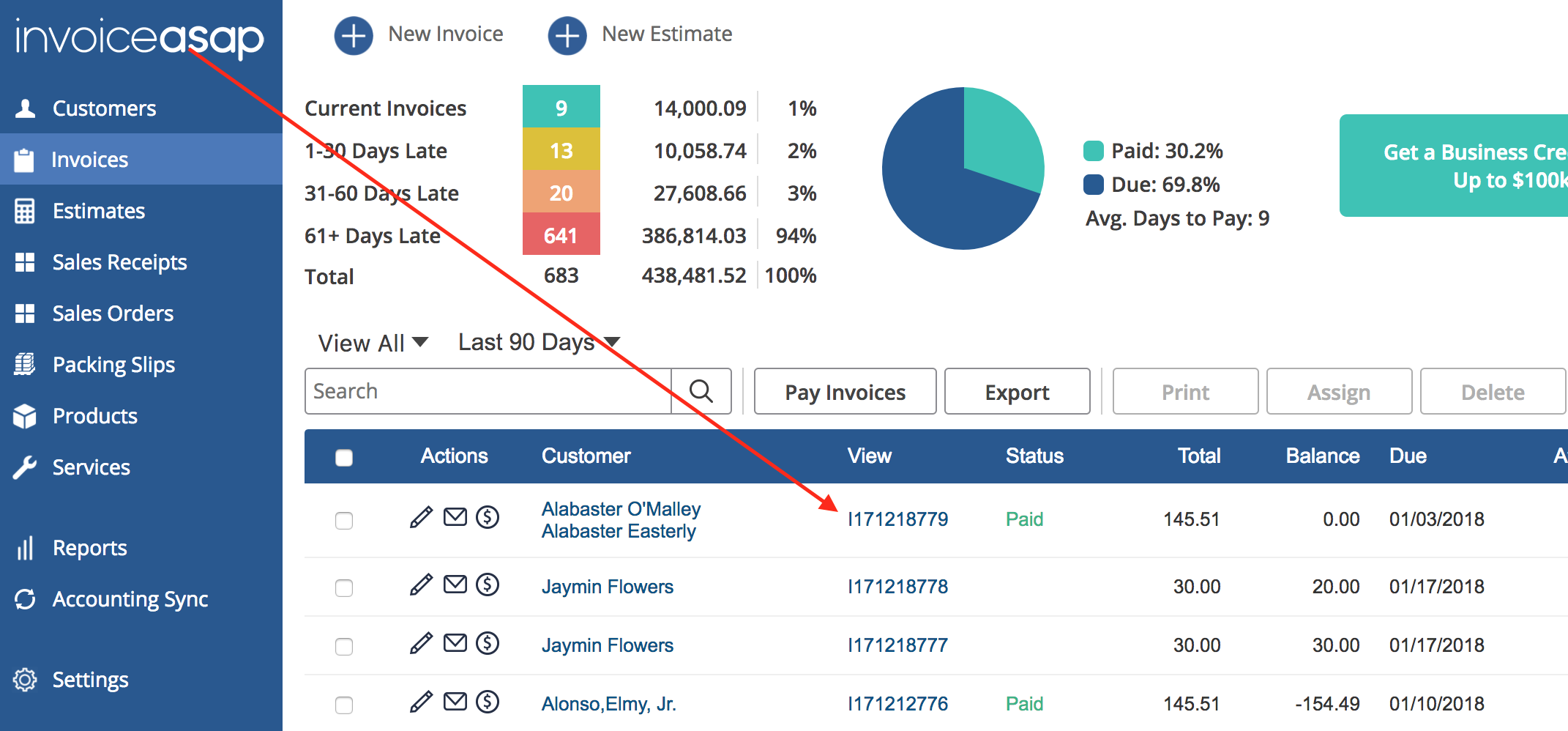Click the Packing Slips icon

point(25,364)
